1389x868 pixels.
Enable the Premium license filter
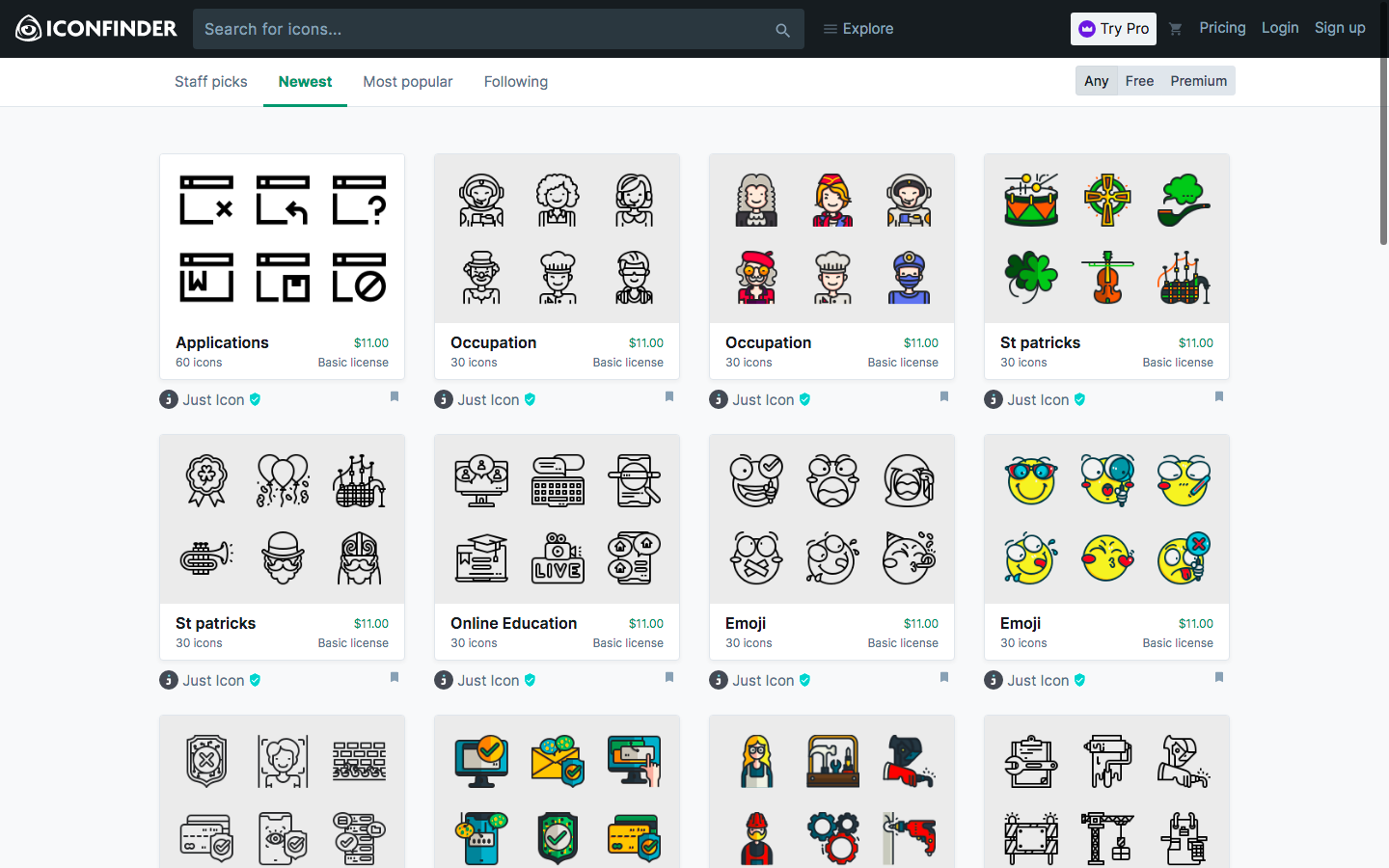click(x=1198, y=80)
